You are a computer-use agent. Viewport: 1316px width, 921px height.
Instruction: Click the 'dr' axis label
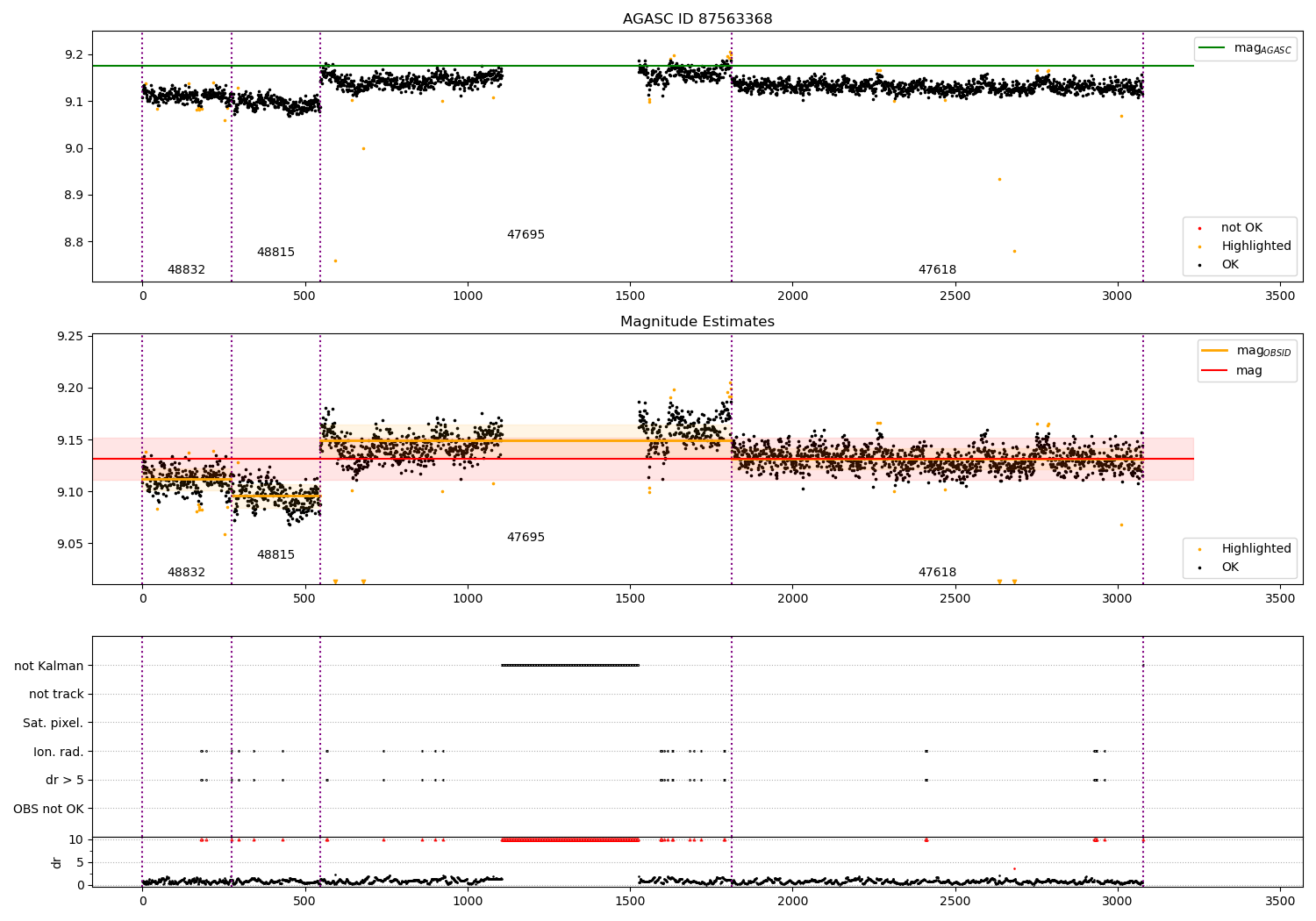[57, 862]
